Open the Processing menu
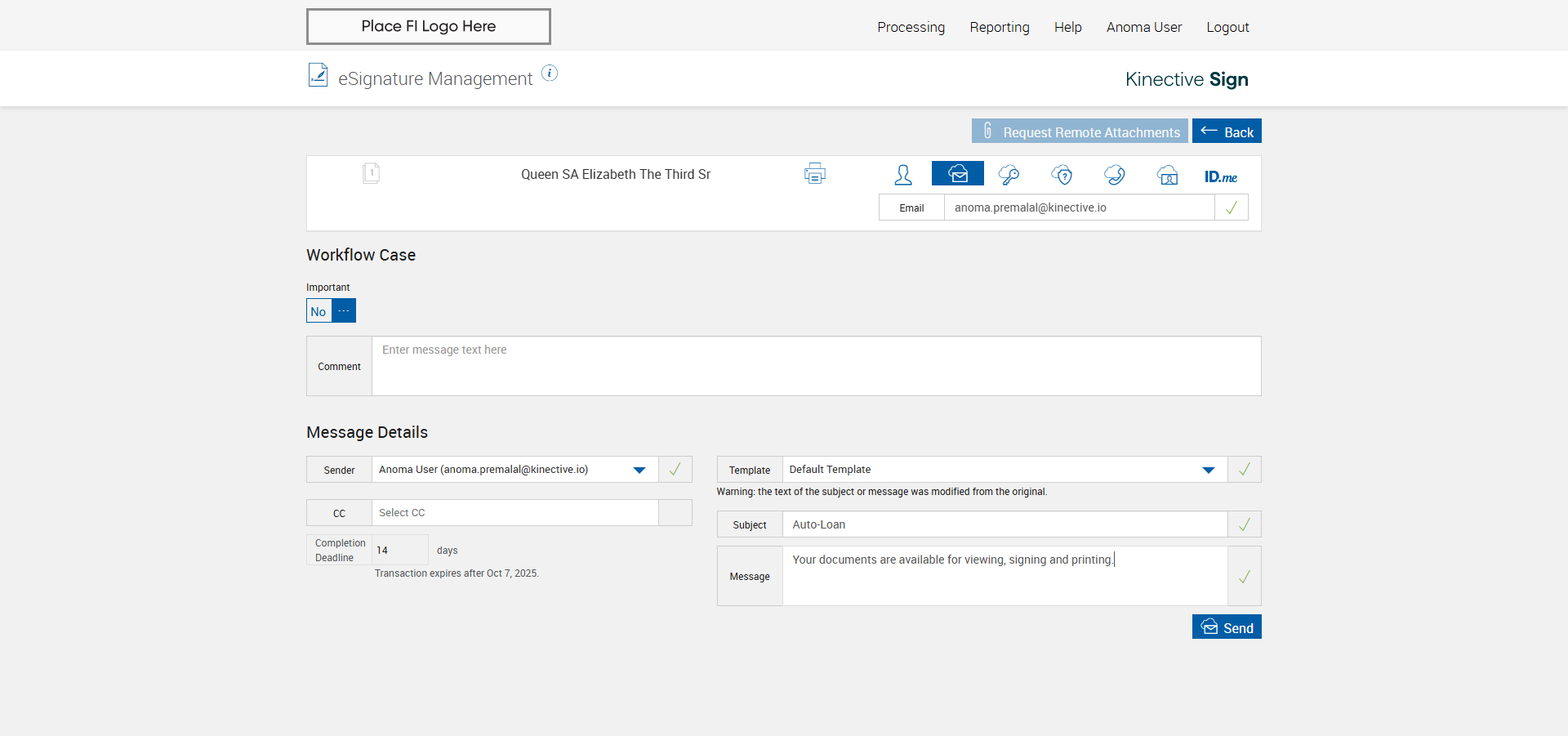This screenshot has height=736, width=1568. tap(911, 27)
